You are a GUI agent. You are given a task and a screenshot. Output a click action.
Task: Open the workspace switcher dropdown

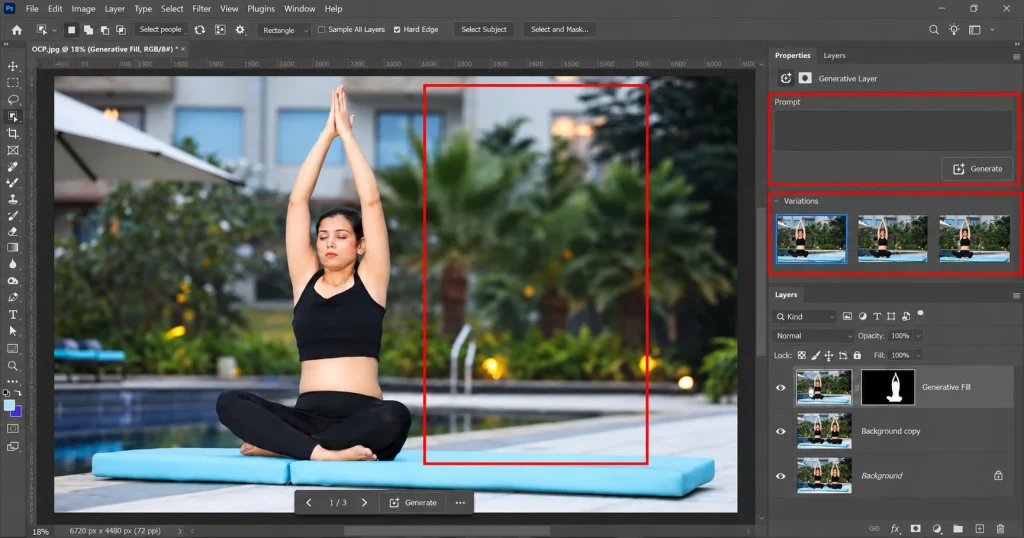tap(993, 29)
